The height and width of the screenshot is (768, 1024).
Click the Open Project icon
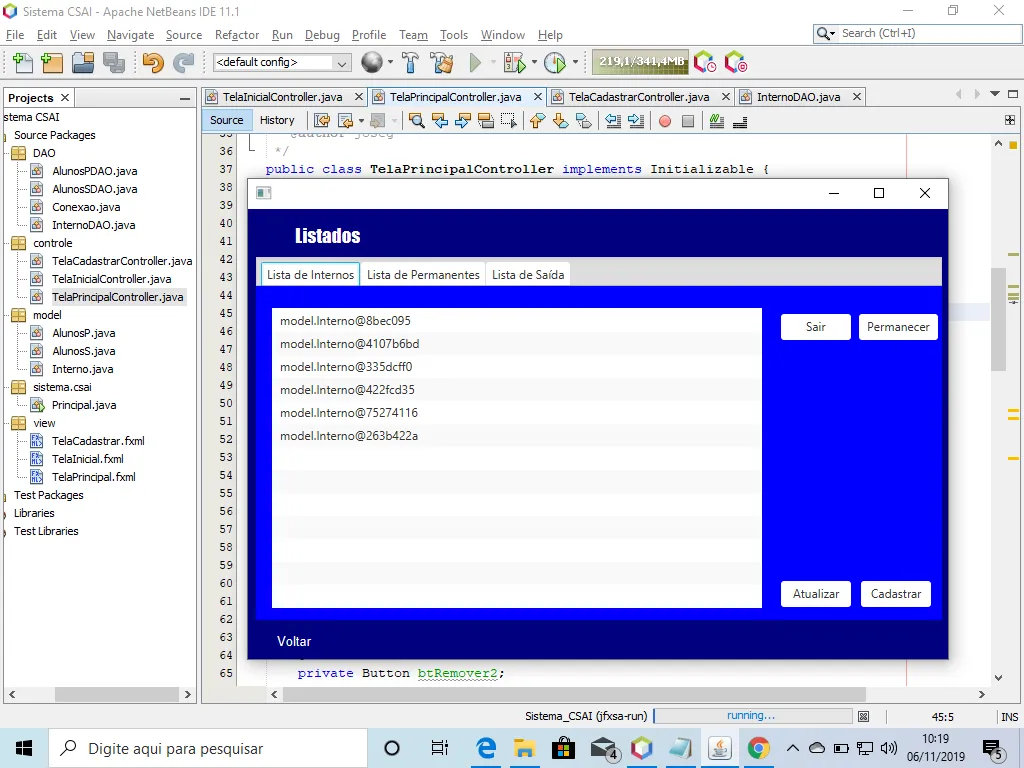[x=83, y=63]
